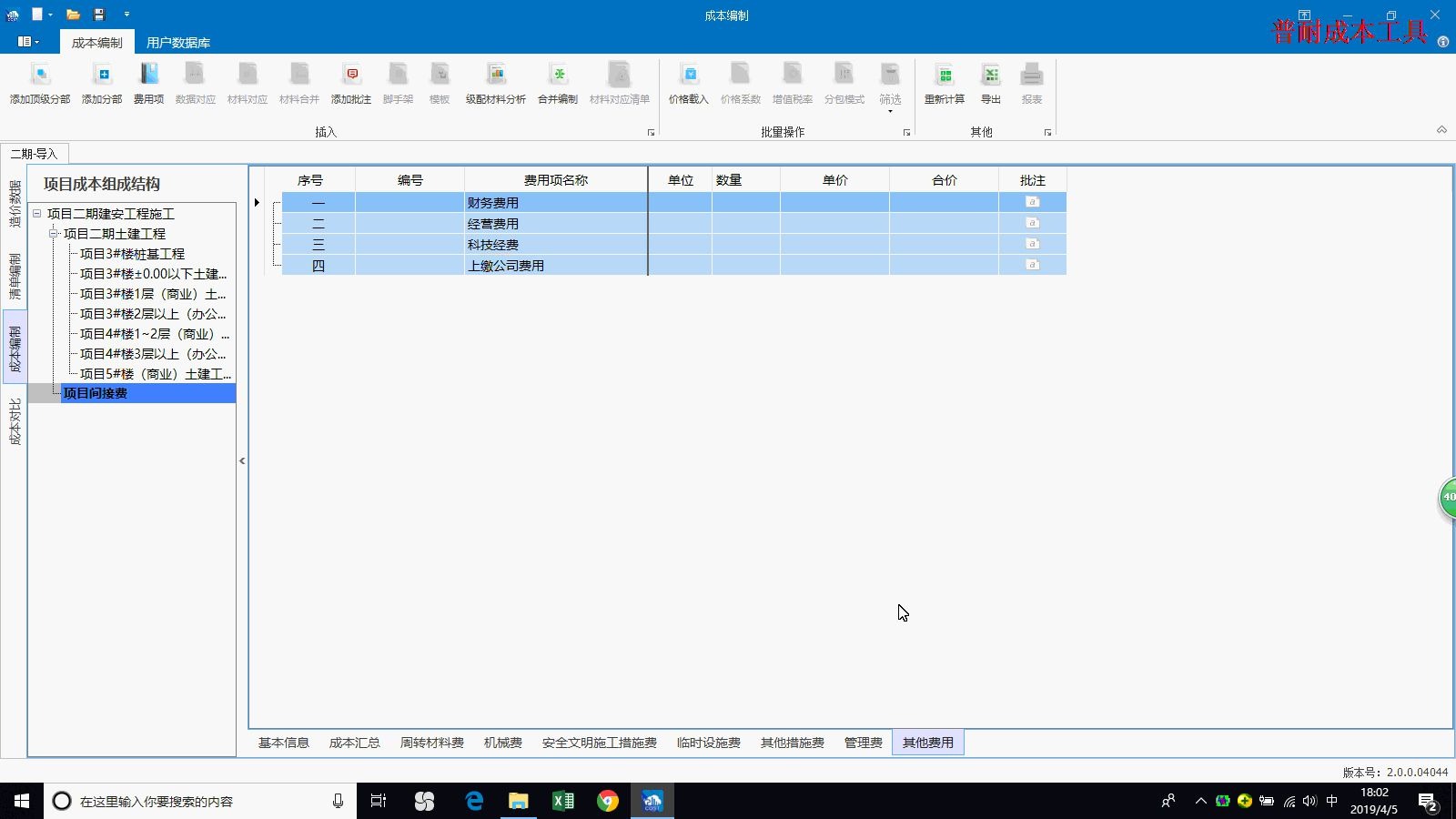Open the new document dropdown in title bar
The width and height of the screenshot is (1456, 819).
(x=50, y=15)
